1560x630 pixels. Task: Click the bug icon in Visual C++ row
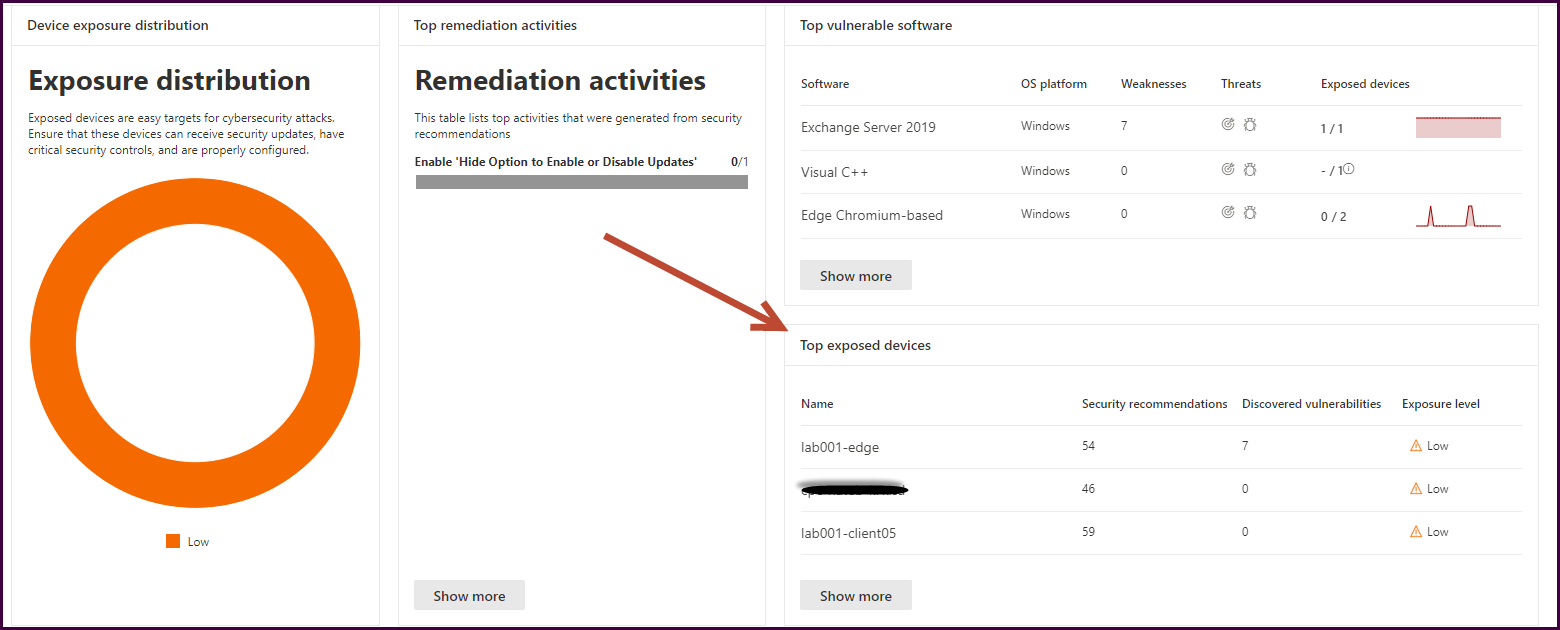pyautogui.click(x=1249, y=170)
